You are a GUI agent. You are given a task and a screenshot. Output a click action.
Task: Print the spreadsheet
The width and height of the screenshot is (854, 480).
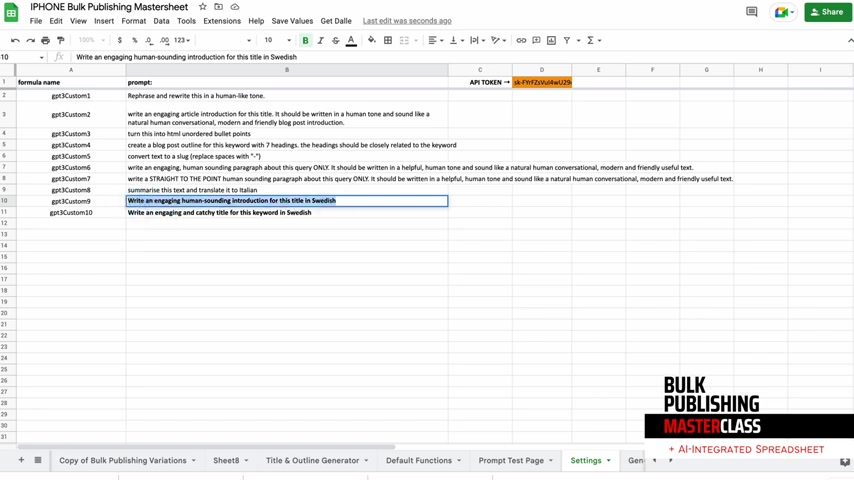(46, 40)
